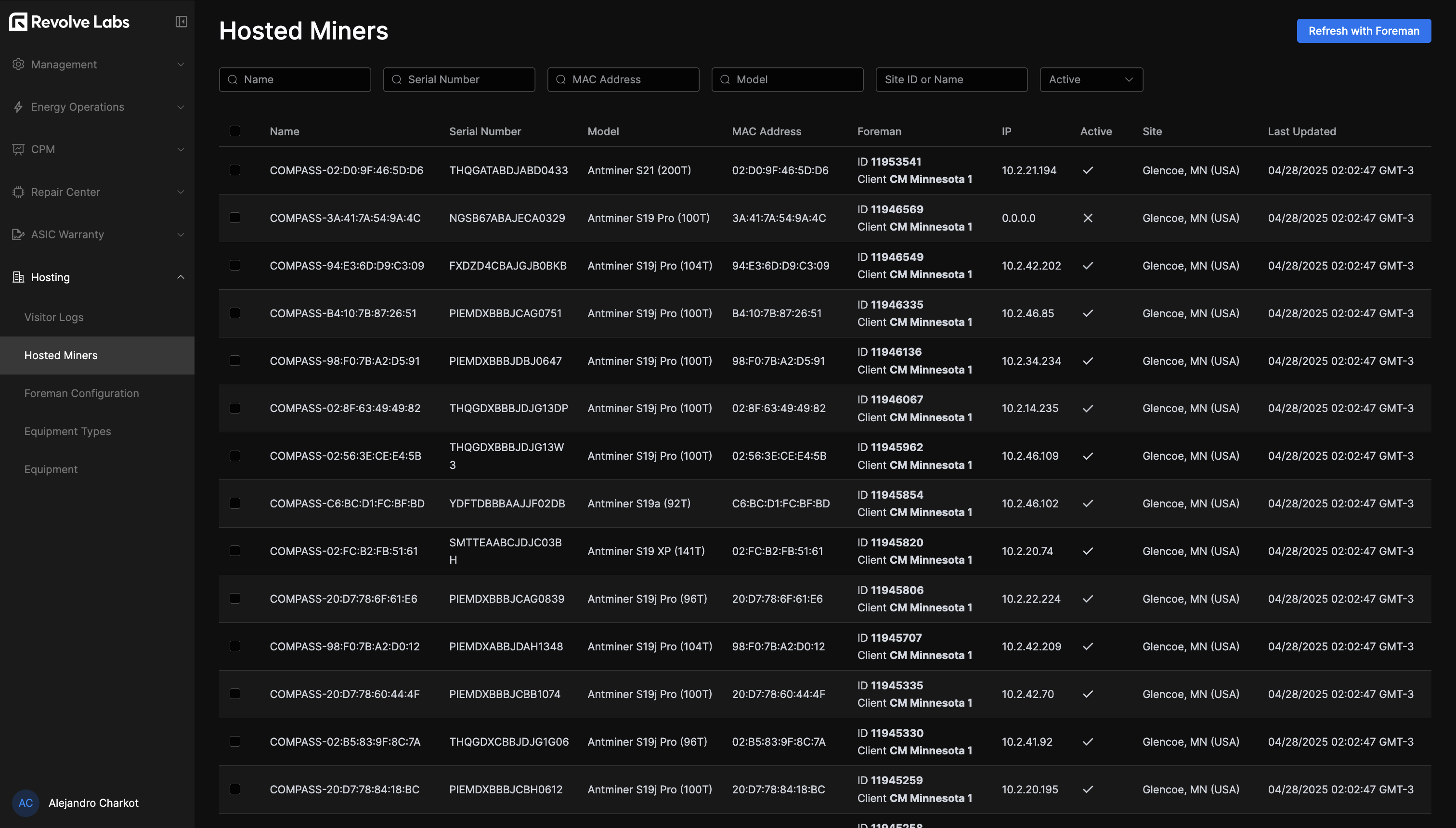Open the Equipment Types page
This screenshot has height=828, width=1456.
[68, 431]
